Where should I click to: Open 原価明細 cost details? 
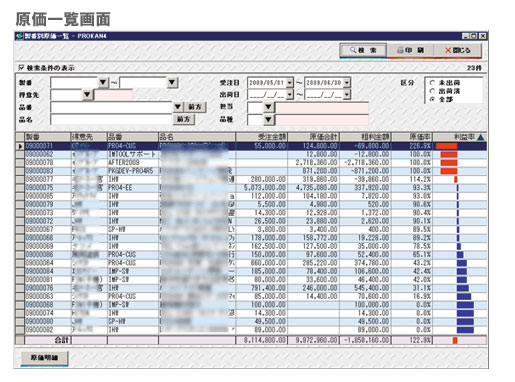44,358
